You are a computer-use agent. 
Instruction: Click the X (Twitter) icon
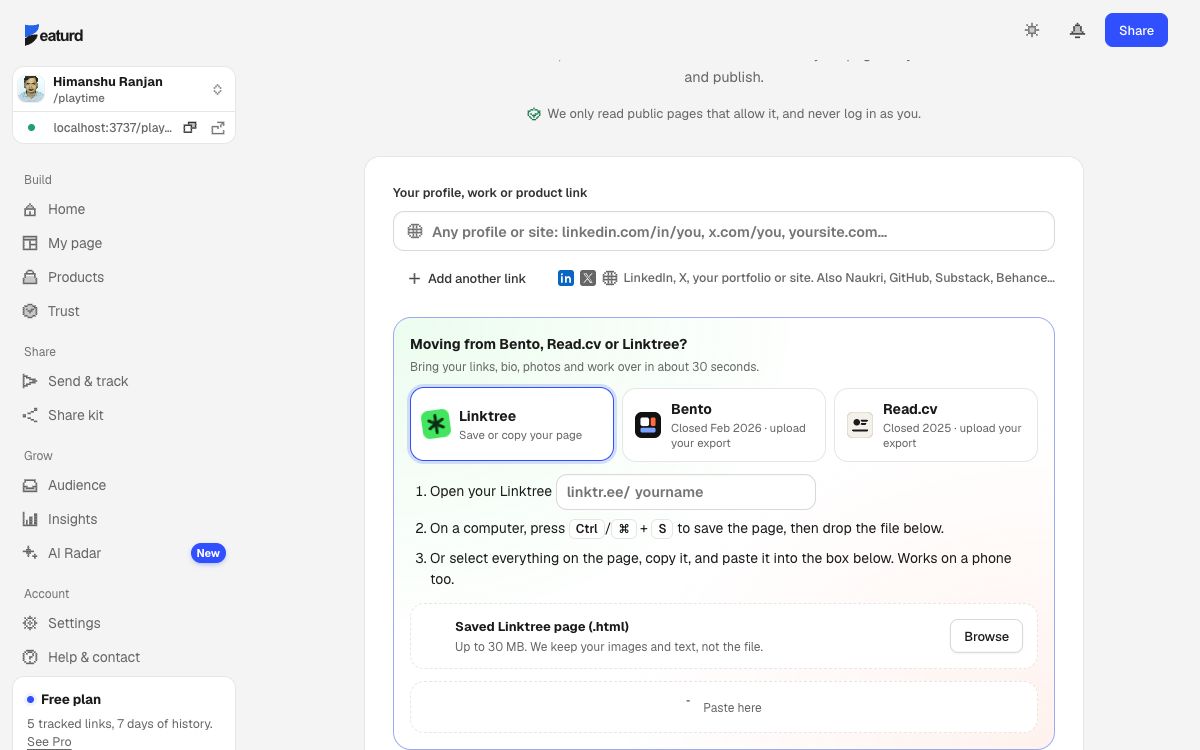588,278
